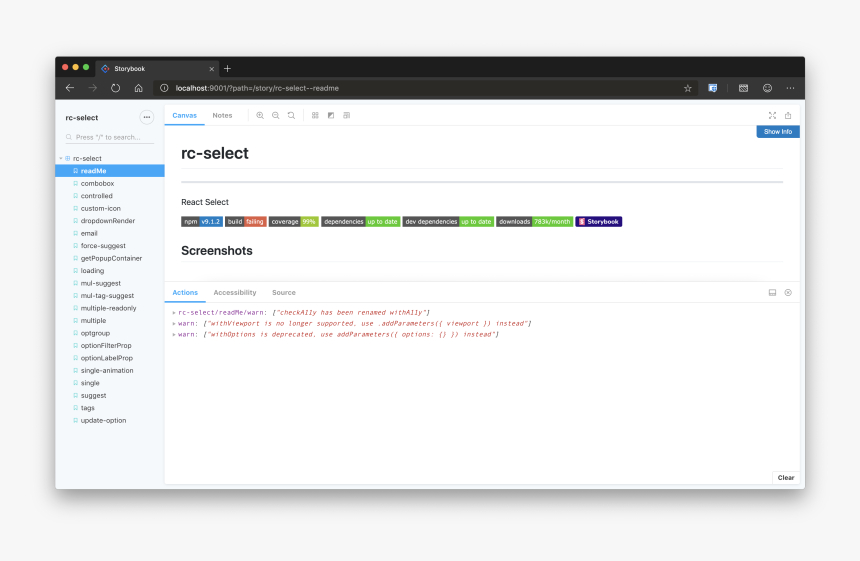This screenshot has height=561, width=860.
Task: Open a new browser tab with plus
Action: pyautogui.click(x=227, y=69)
